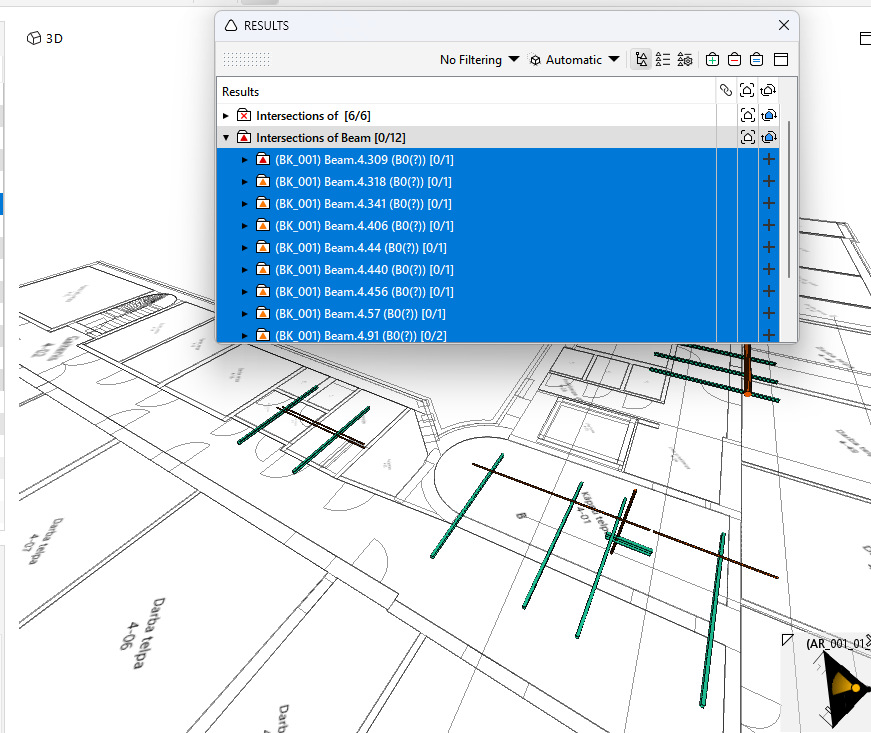Toggle the panel window layout icon
This screenshot has height=733, width=871.
tap(781, 59)
